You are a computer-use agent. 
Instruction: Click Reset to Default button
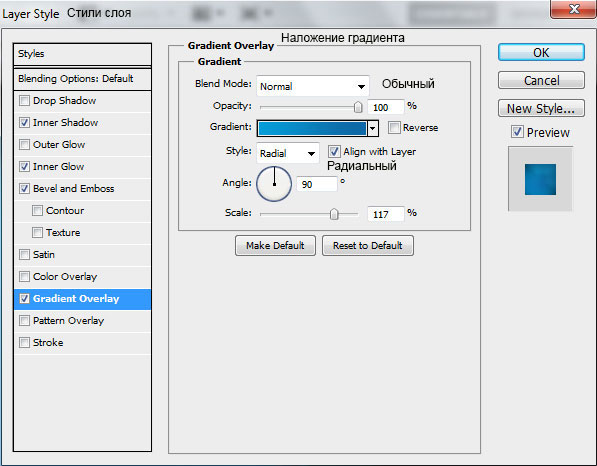pyautogui.click(x=368, y=246)
